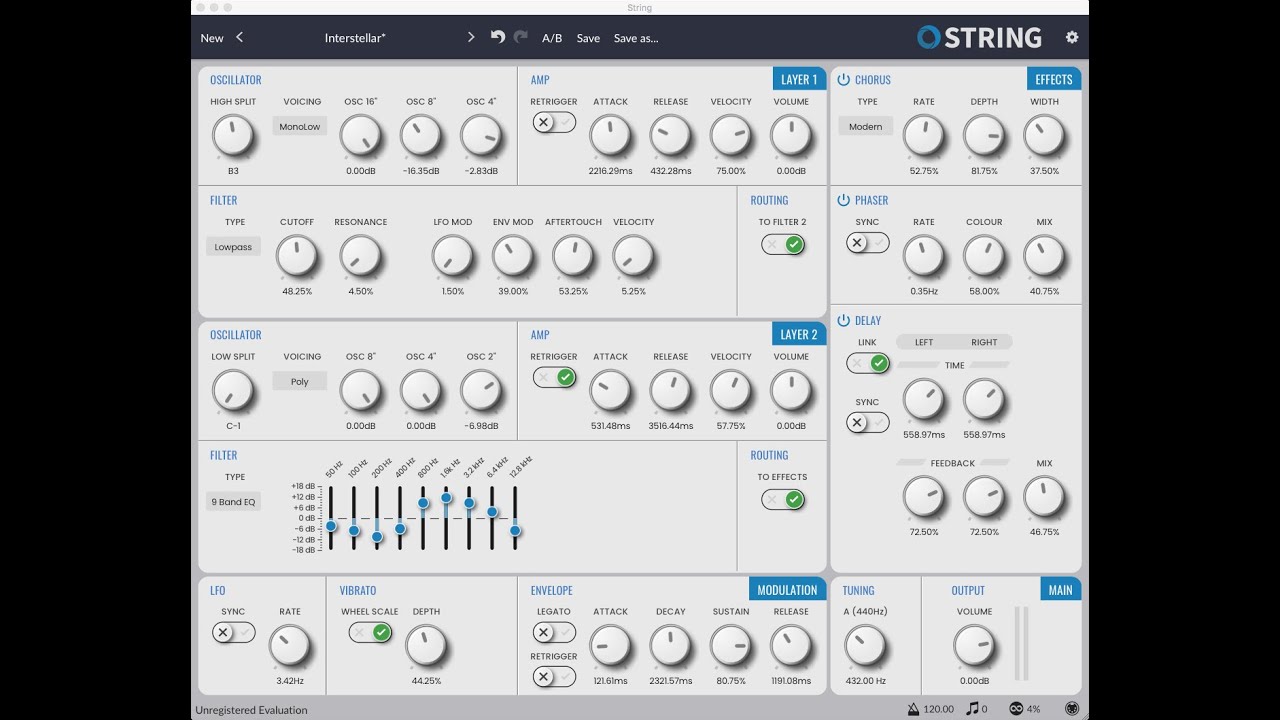Click Layer 1 Filter Cutoff knob

point(296,256)
